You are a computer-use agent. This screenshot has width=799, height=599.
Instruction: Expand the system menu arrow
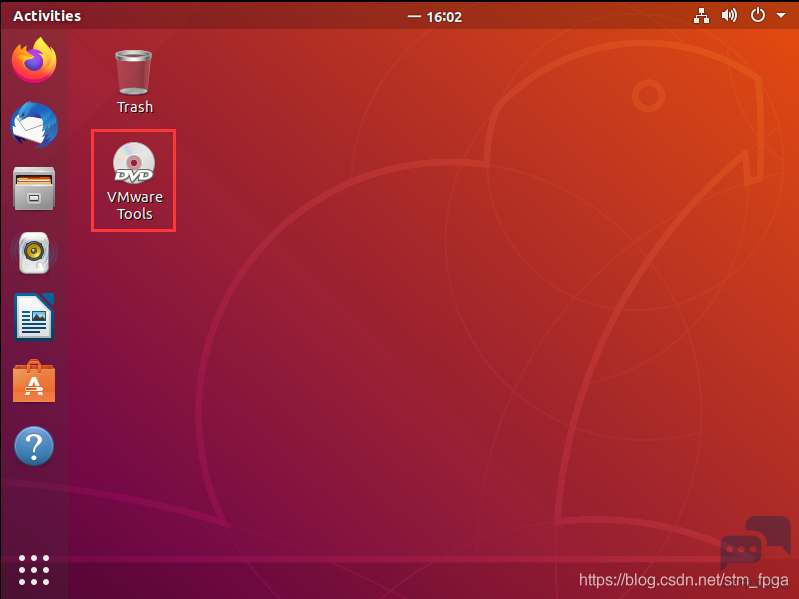781,16
